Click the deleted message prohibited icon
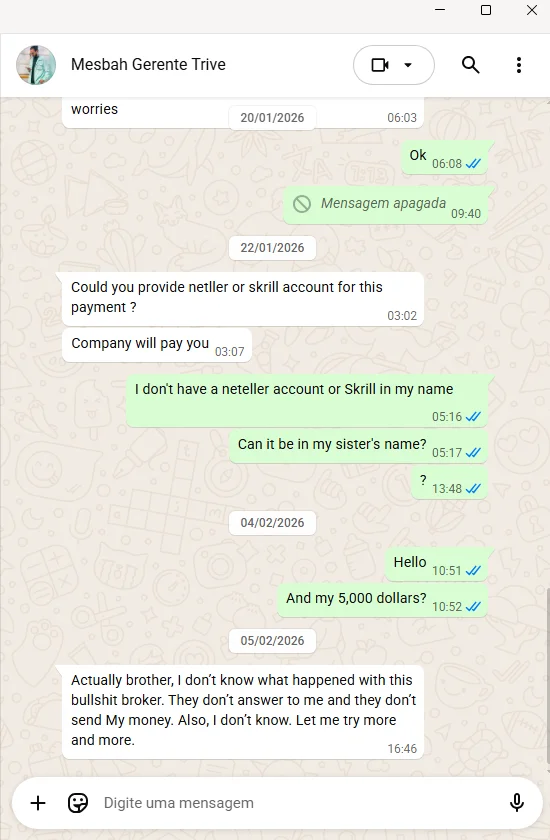The image size is (550, 840). [302, 204]
